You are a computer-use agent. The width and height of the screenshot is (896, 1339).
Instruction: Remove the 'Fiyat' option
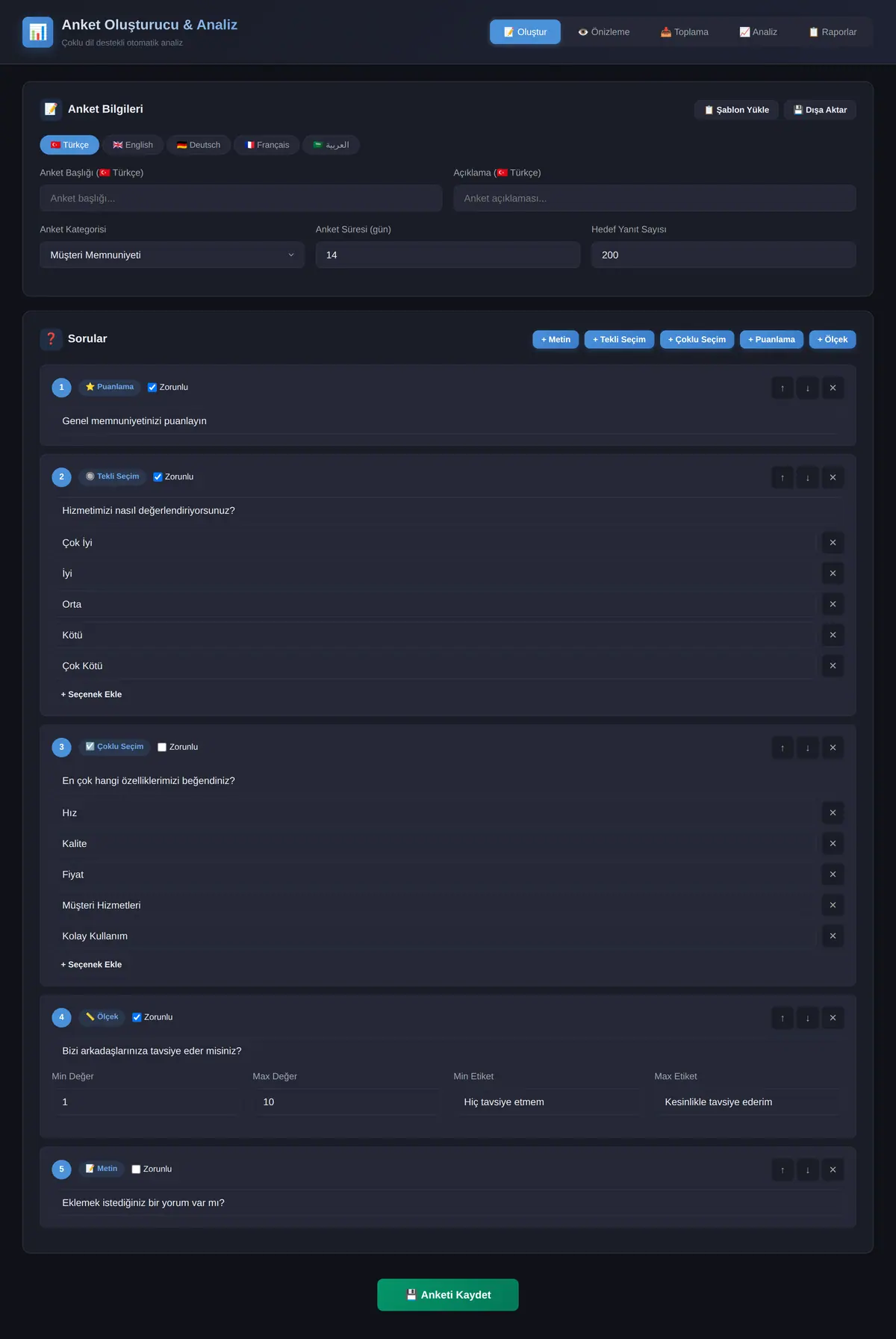(833, 874)
